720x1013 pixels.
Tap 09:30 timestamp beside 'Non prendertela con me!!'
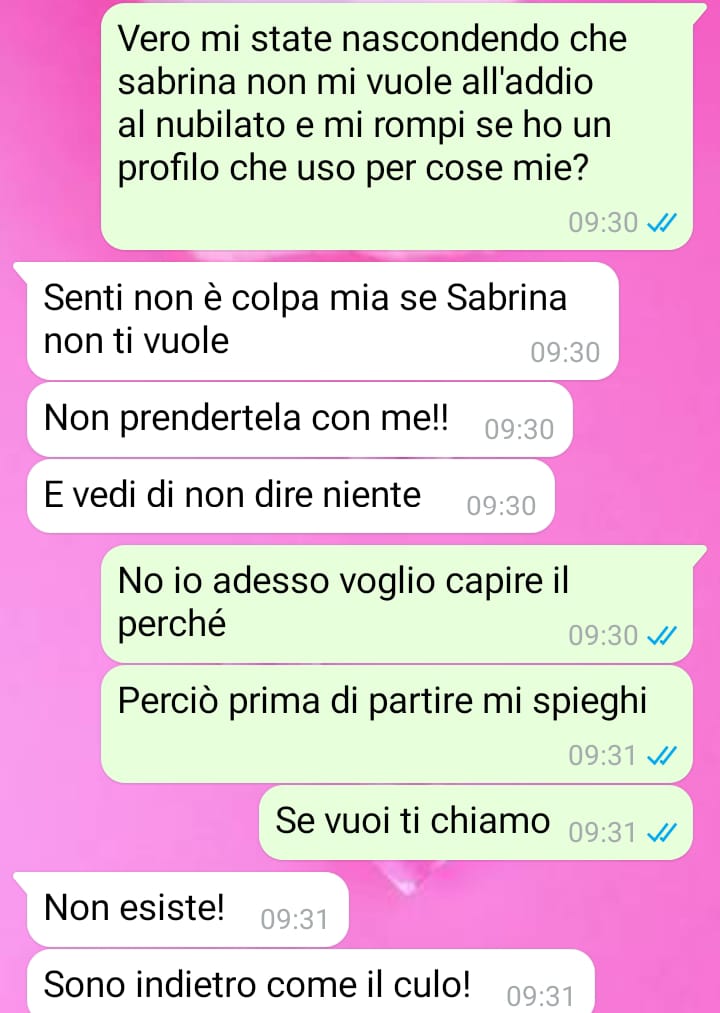(x=519, y=430)
